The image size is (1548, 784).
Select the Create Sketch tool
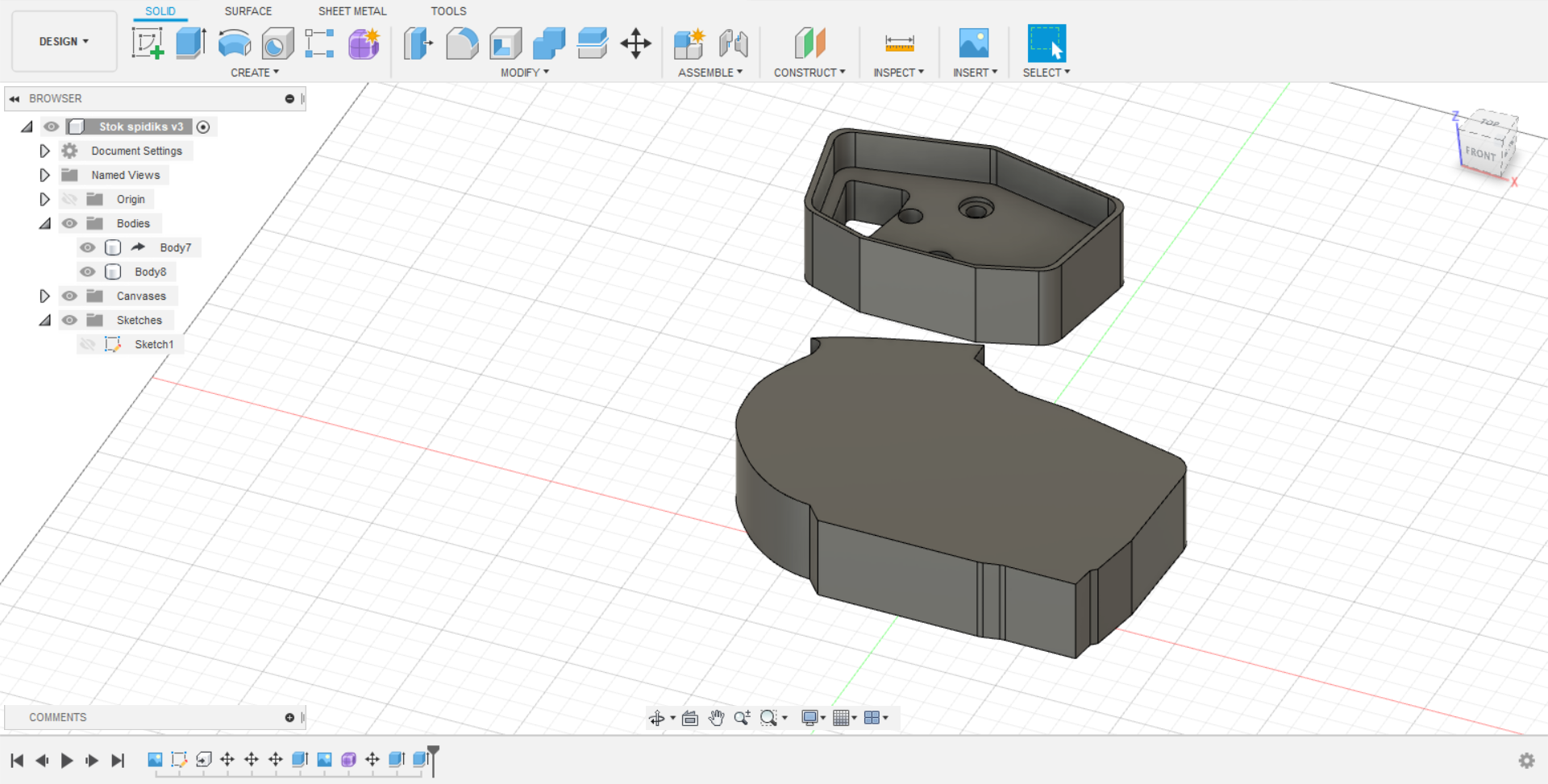pos(148,43)
